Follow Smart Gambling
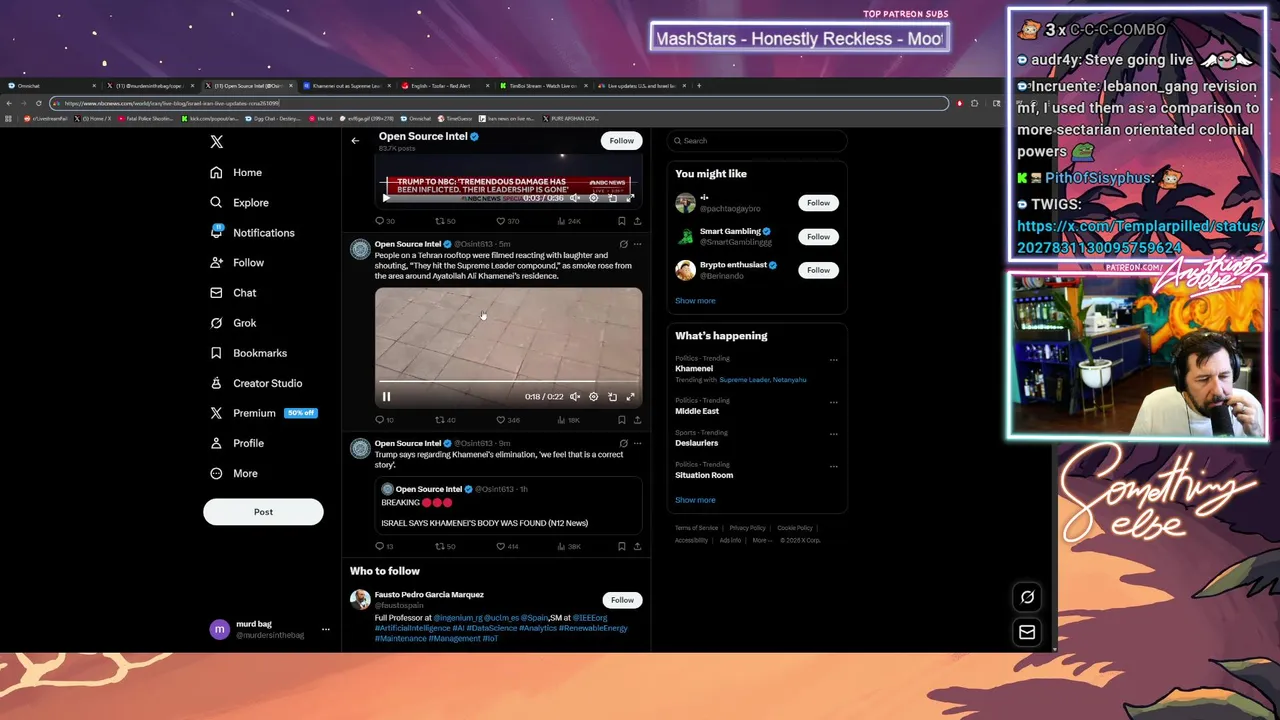1280x720 pixels. coord(818,237)
